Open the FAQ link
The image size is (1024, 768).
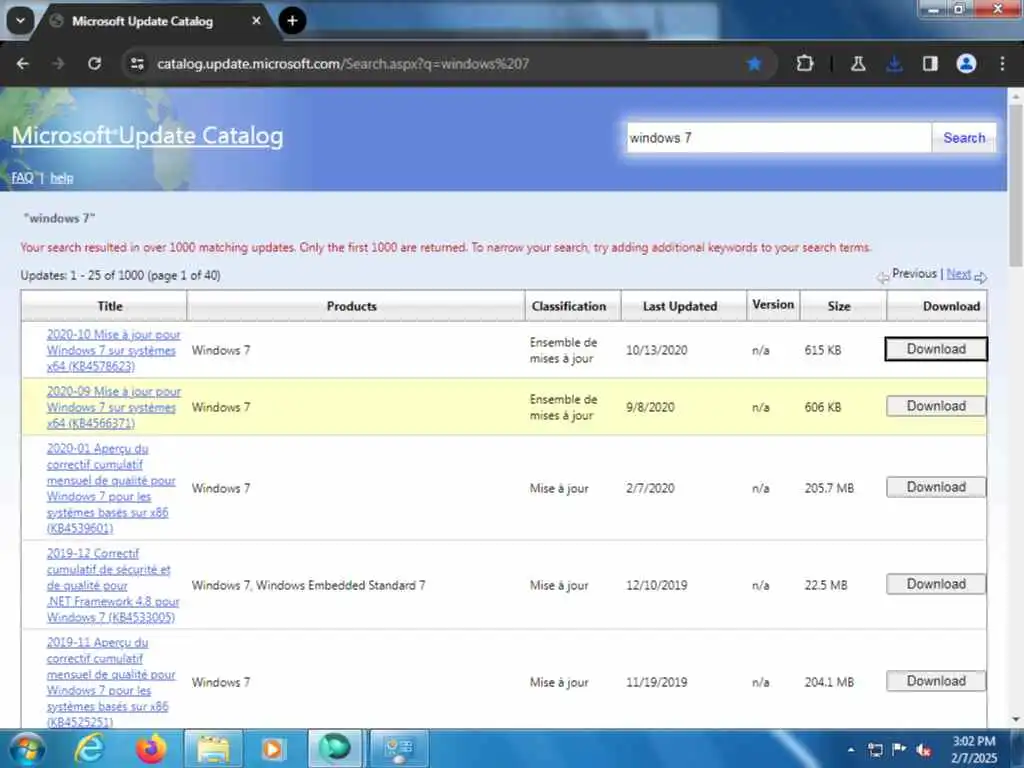click(x=22, y=178)
